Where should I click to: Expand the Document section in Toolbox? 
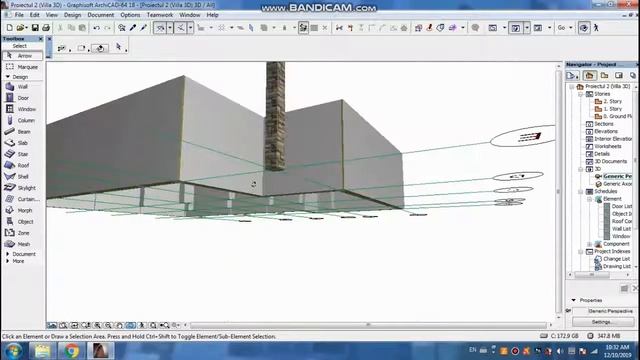coord(7,254)
